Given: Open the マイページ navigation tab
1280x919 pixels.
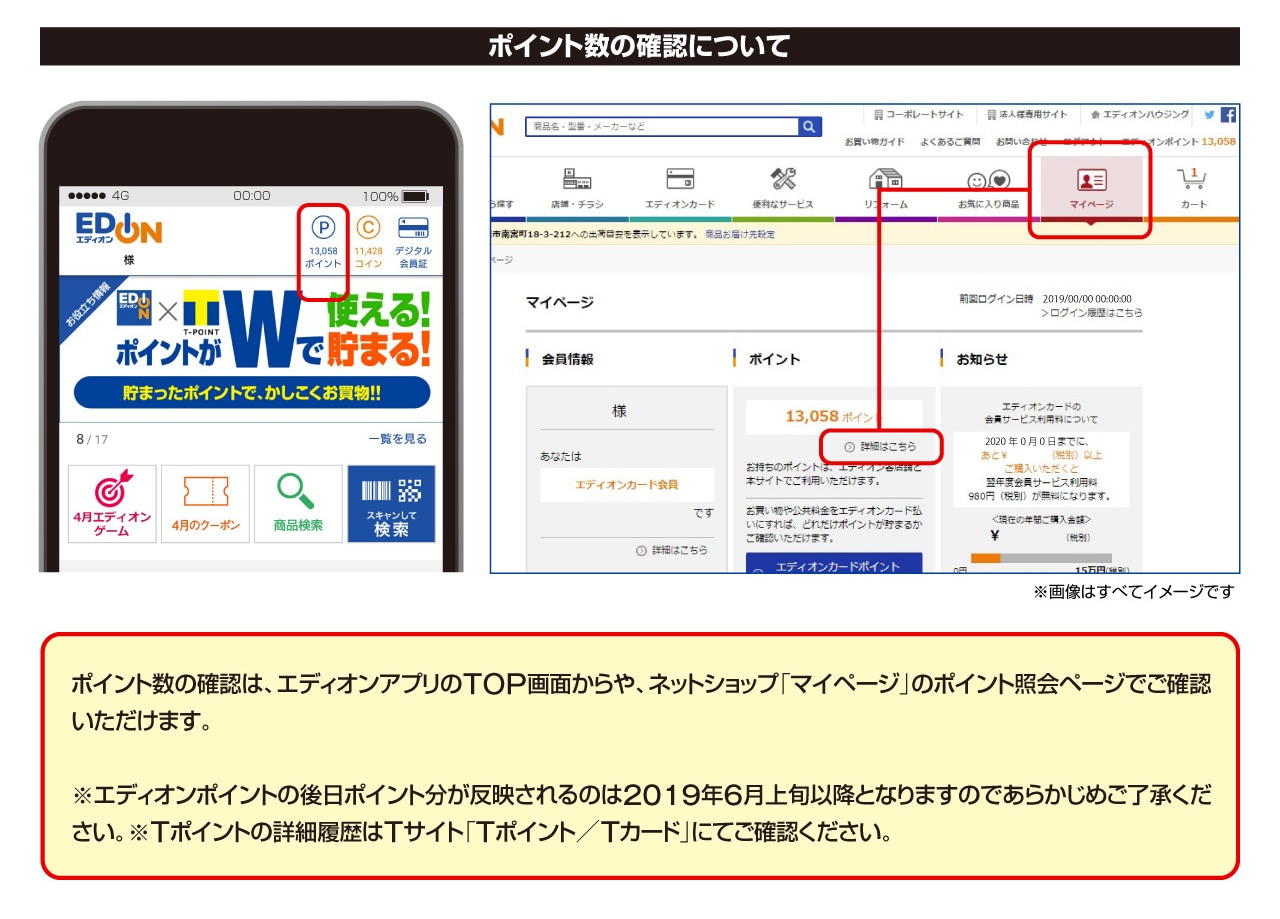Looking at the screenshot, I should pyautogui.click(x=1091, y=188).
